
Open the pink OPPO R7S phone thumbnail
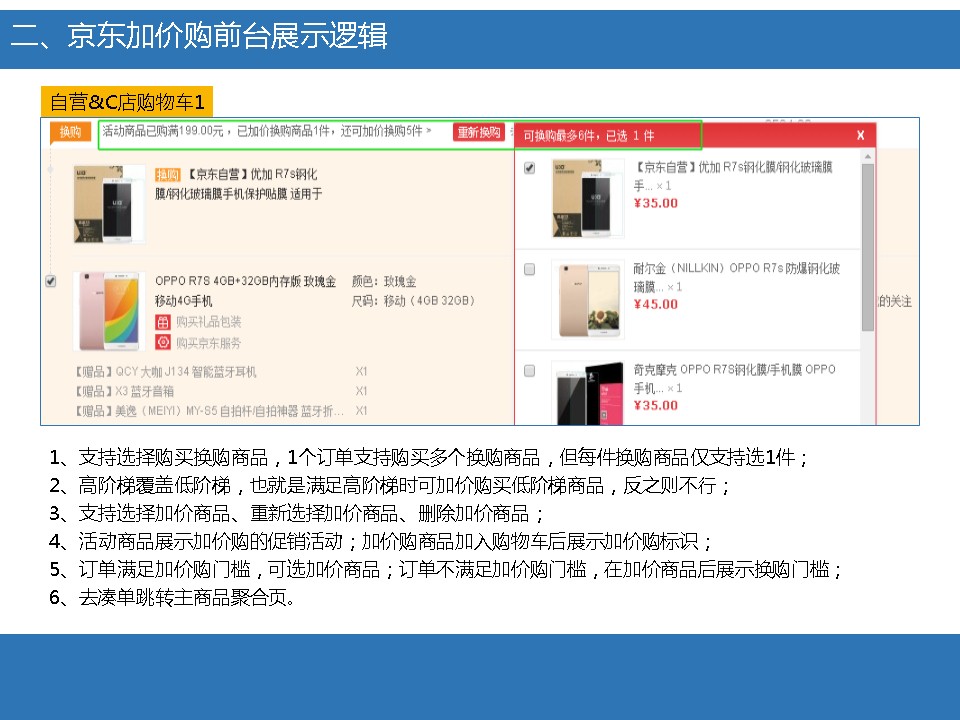tap(109, 311)
